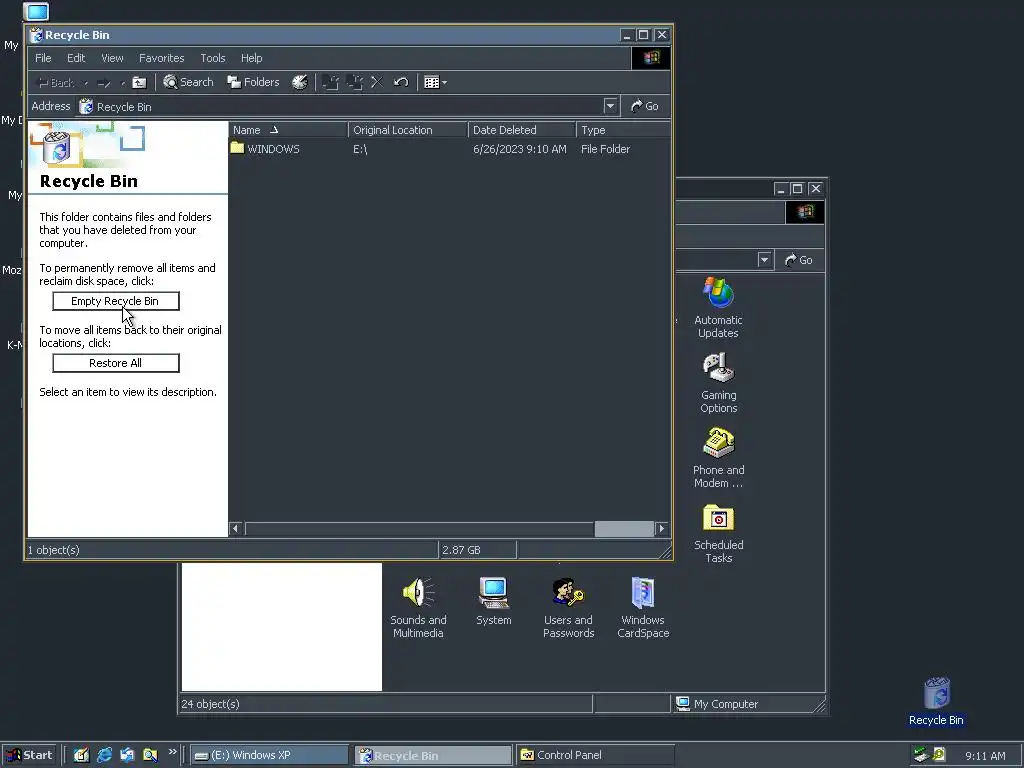Screen dimensions: 1024x768
Task: Click Go in the Recycle Bin window
Action: (x=645, y=106)
